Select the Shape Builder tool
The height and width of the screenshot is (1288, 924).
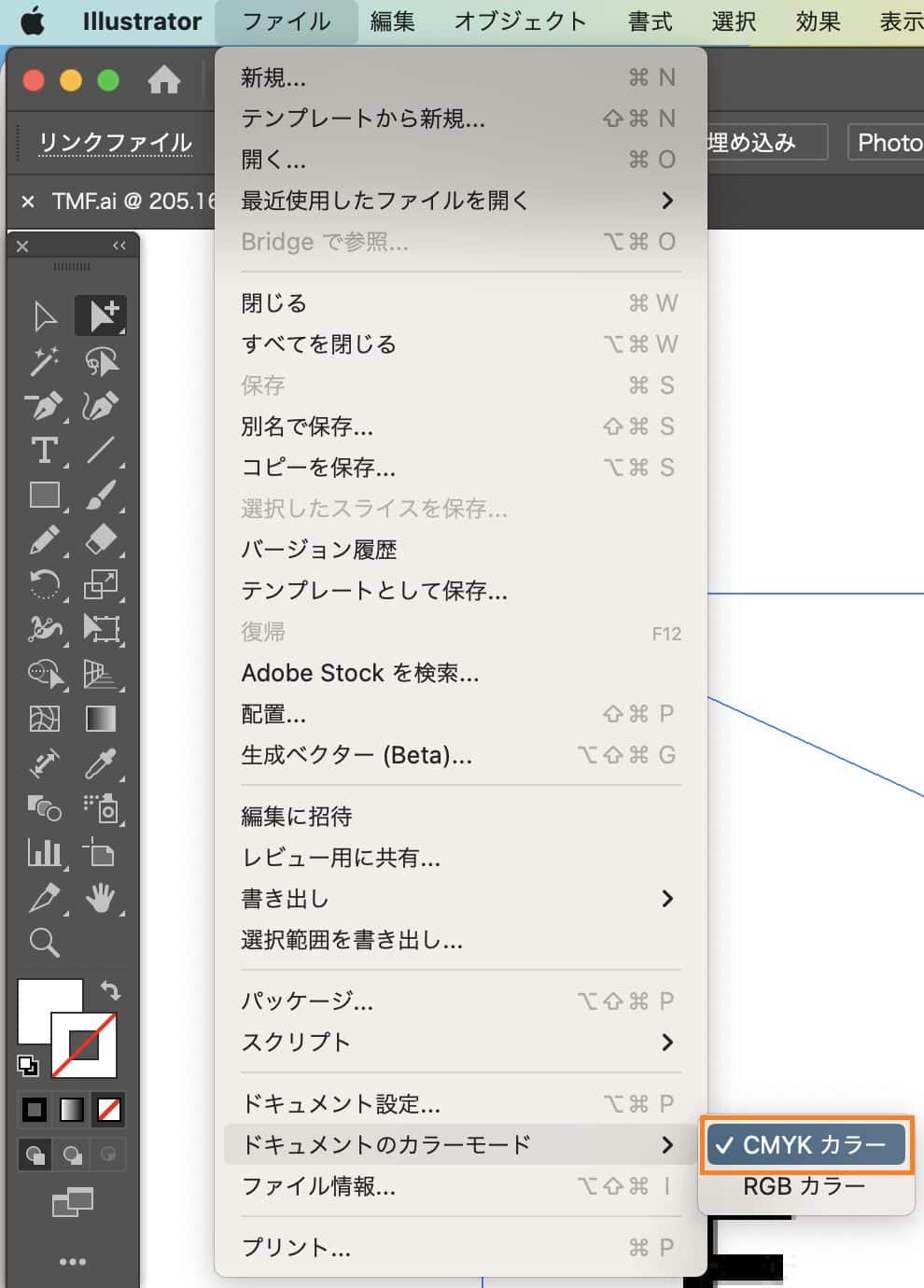point(45,674)
